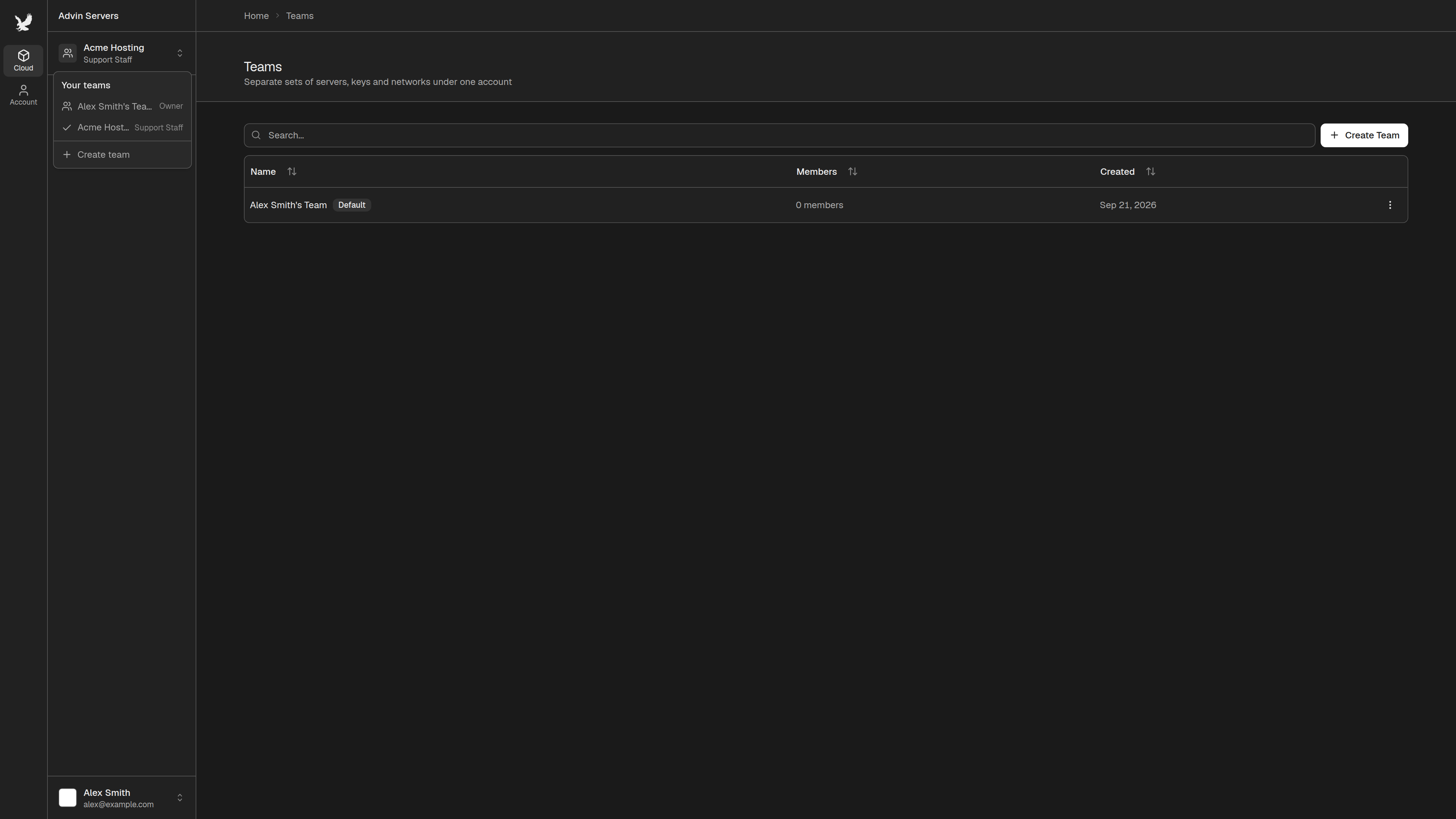The image size is (1456, 819).
Task: Switch to Alex Smith's Team in dropdown
Action: [x=122, y=106]
